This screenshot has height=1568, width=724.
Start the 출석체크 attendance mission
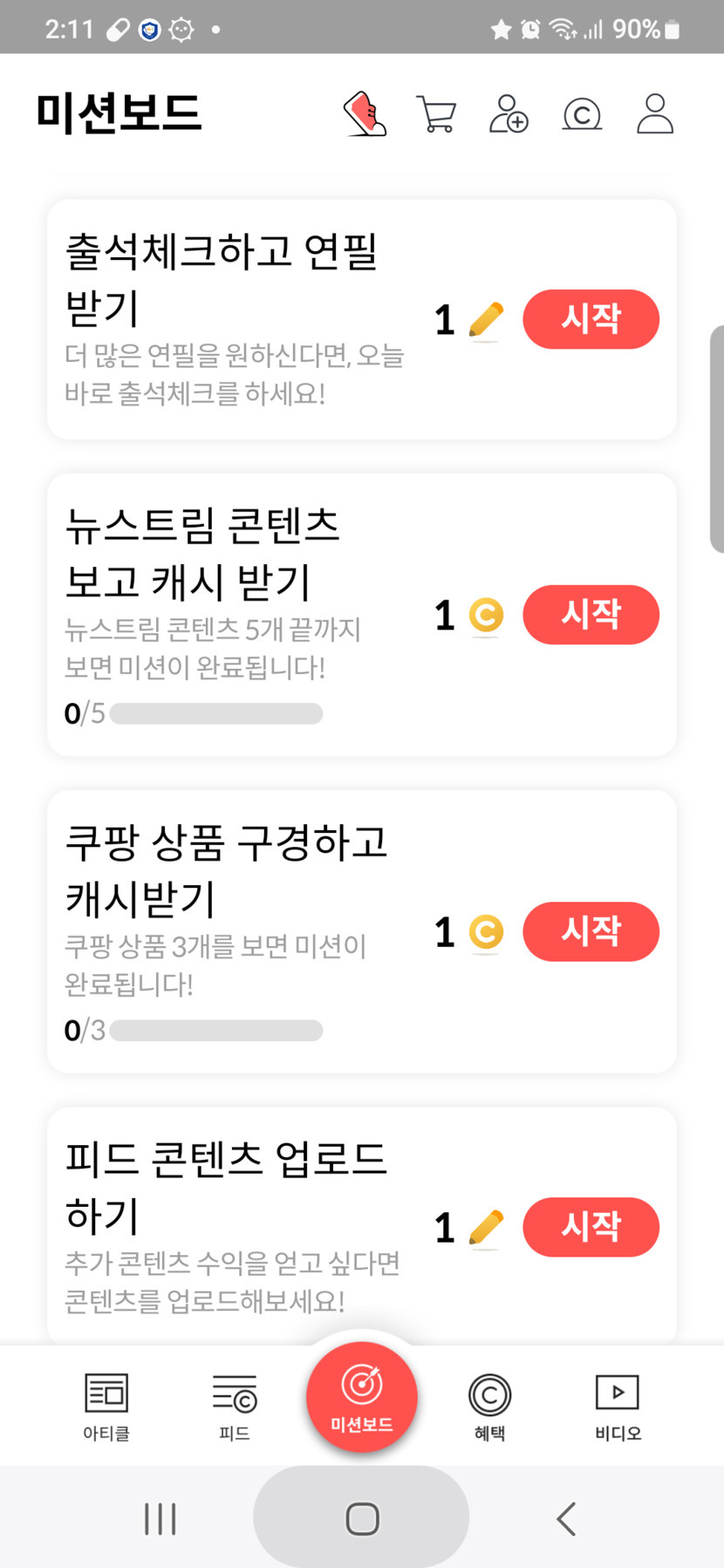[591, 319]
